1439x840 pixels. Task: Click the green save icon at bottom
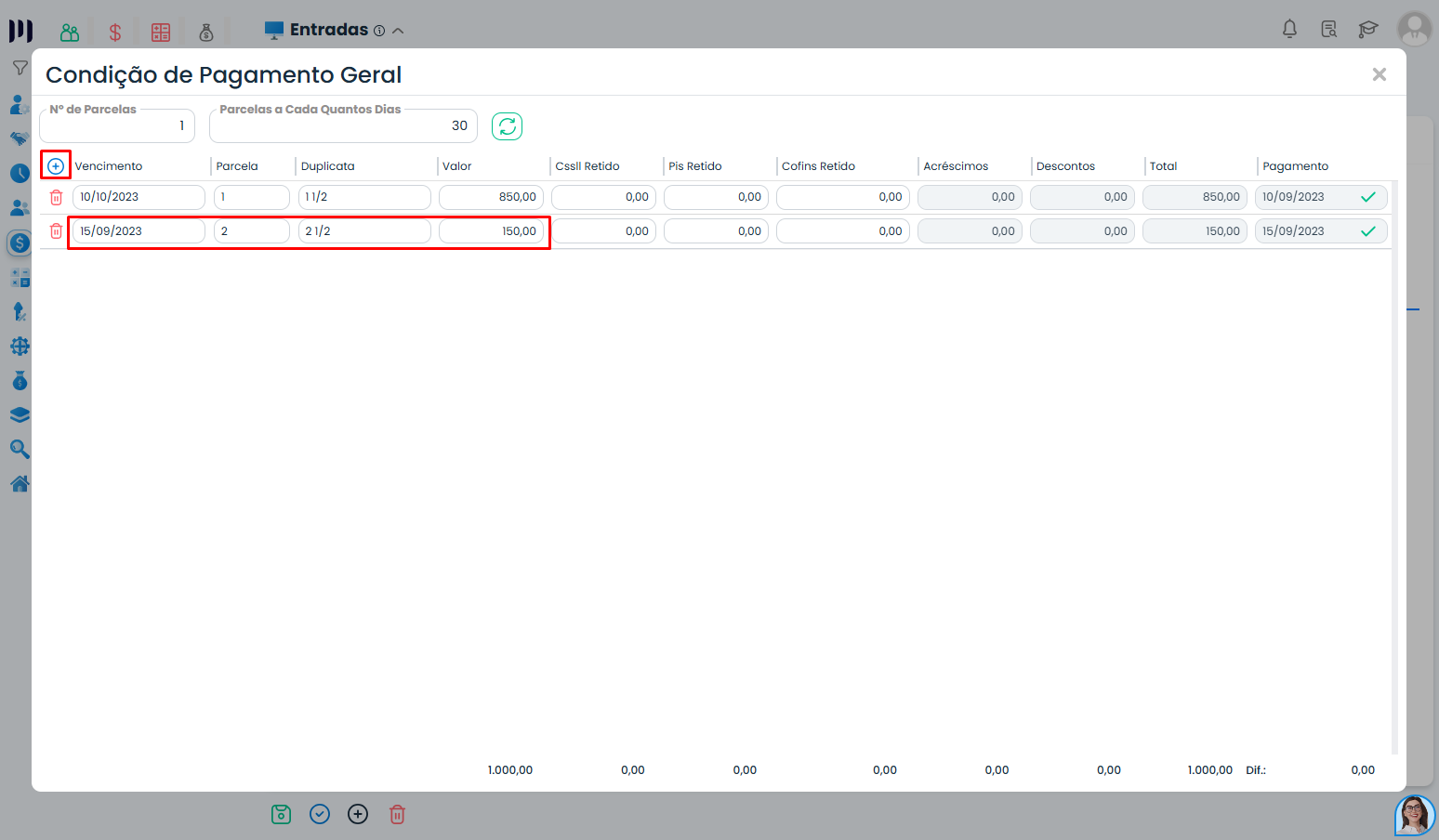point(281,815)
